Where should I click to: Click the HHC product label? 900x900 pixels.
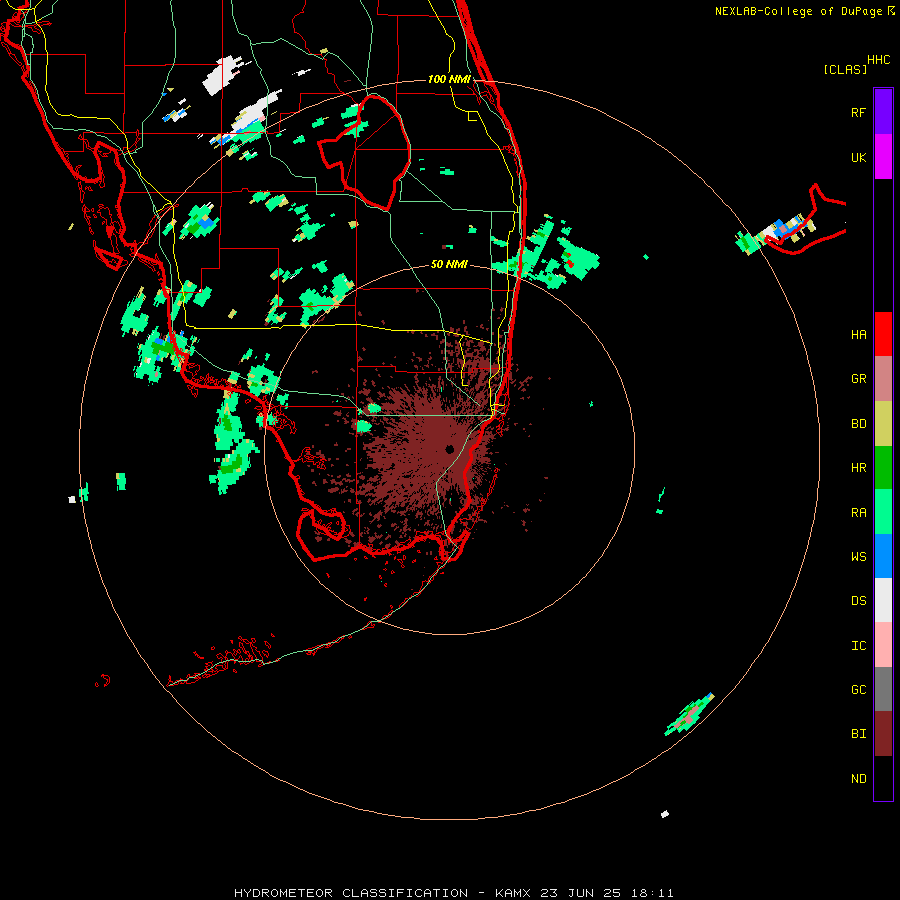click(x=878, y=60)
